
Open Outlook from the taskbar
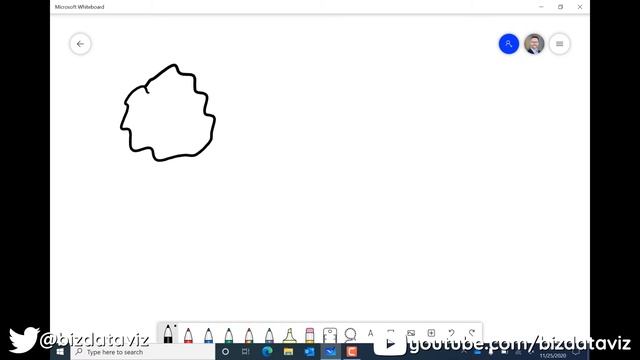point(309,351)
